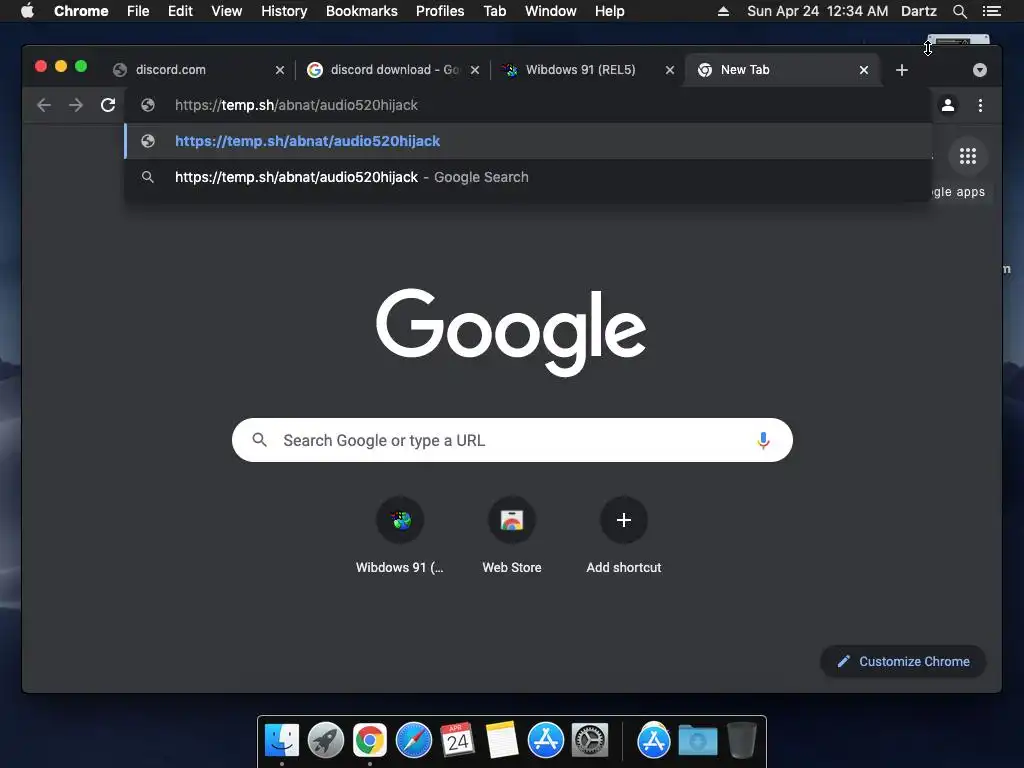1024x768 pixels.
Task: Click the Dartz user name in menu bar
Action: pyautogui.click(x=918, y=11)
